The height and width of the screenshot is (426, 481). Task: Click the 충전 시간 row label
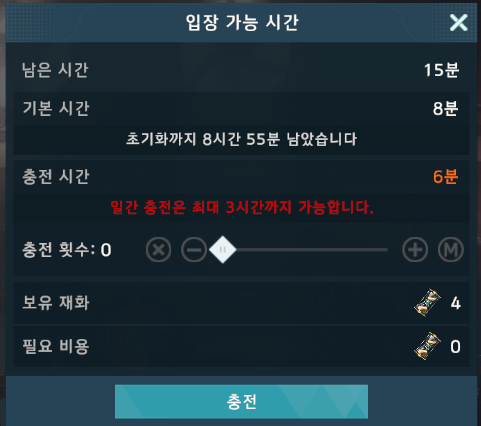pyautogui.click(x=56, y=177)
